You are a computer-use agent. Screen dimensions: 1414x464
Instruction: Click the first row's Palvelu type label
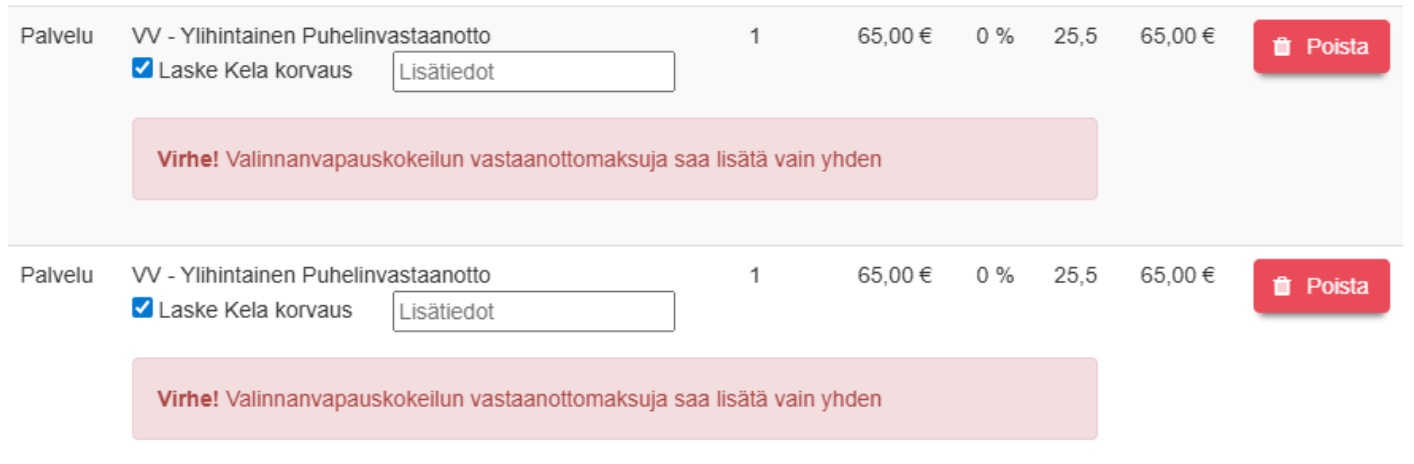pyautogui.click(x=57, y=37)
